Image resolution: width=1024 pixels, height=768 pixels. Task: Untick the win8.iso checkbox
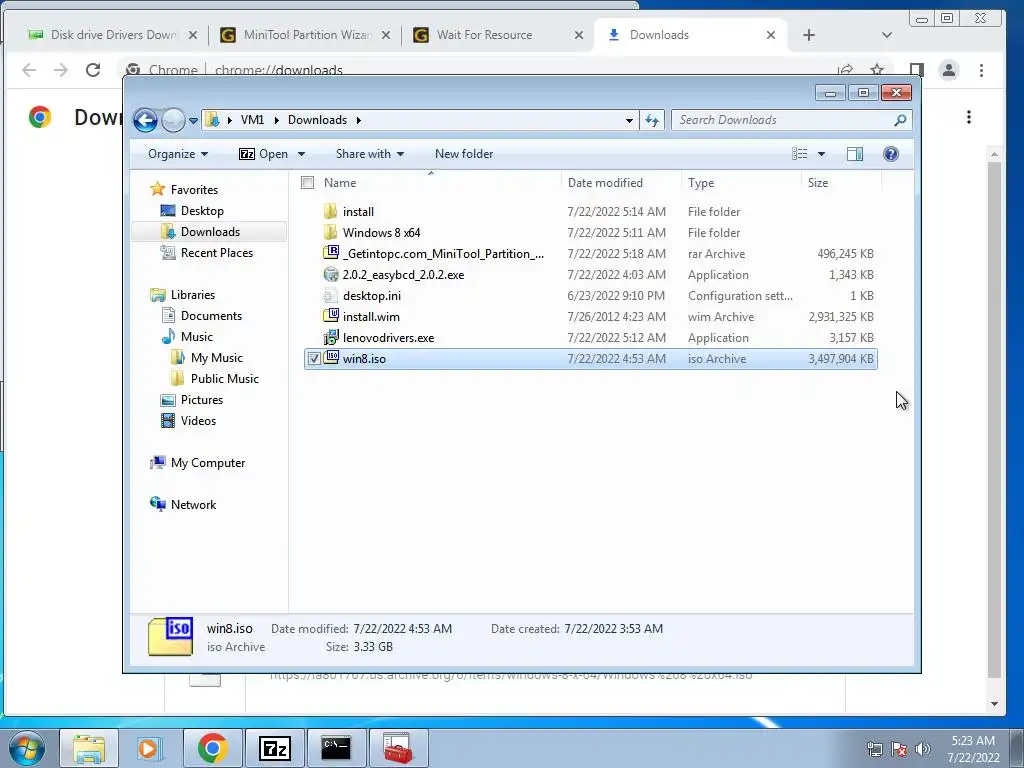coord(314,359)
